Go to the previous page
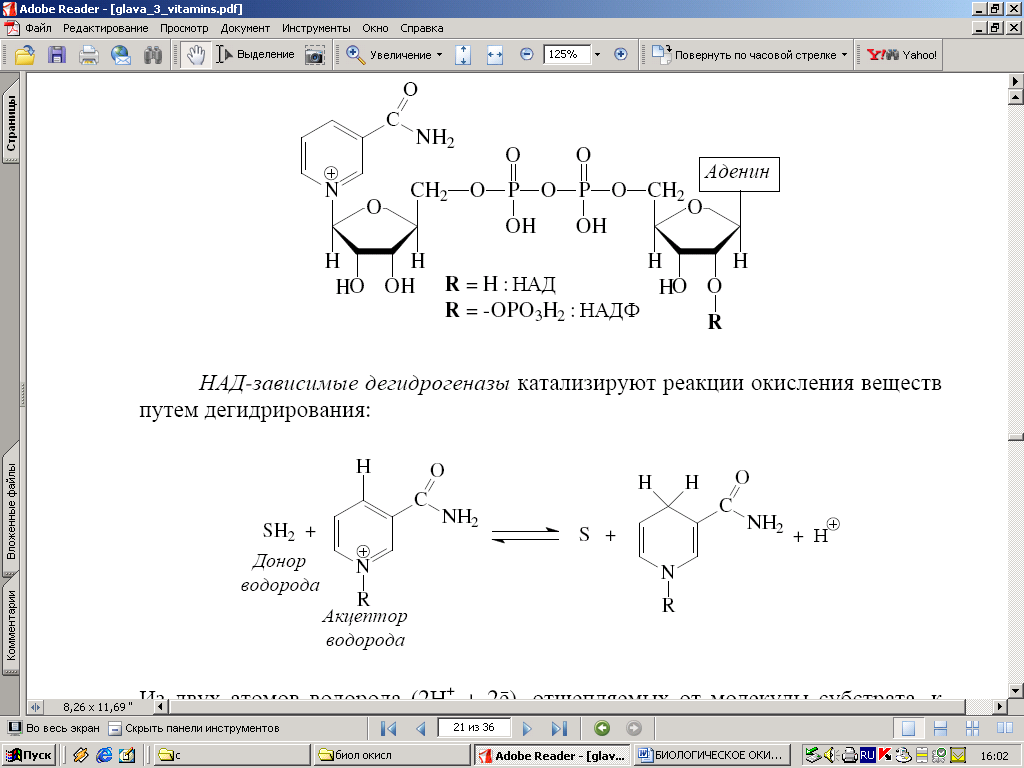This screenshot has height=768, width=1024. (421, 728)
